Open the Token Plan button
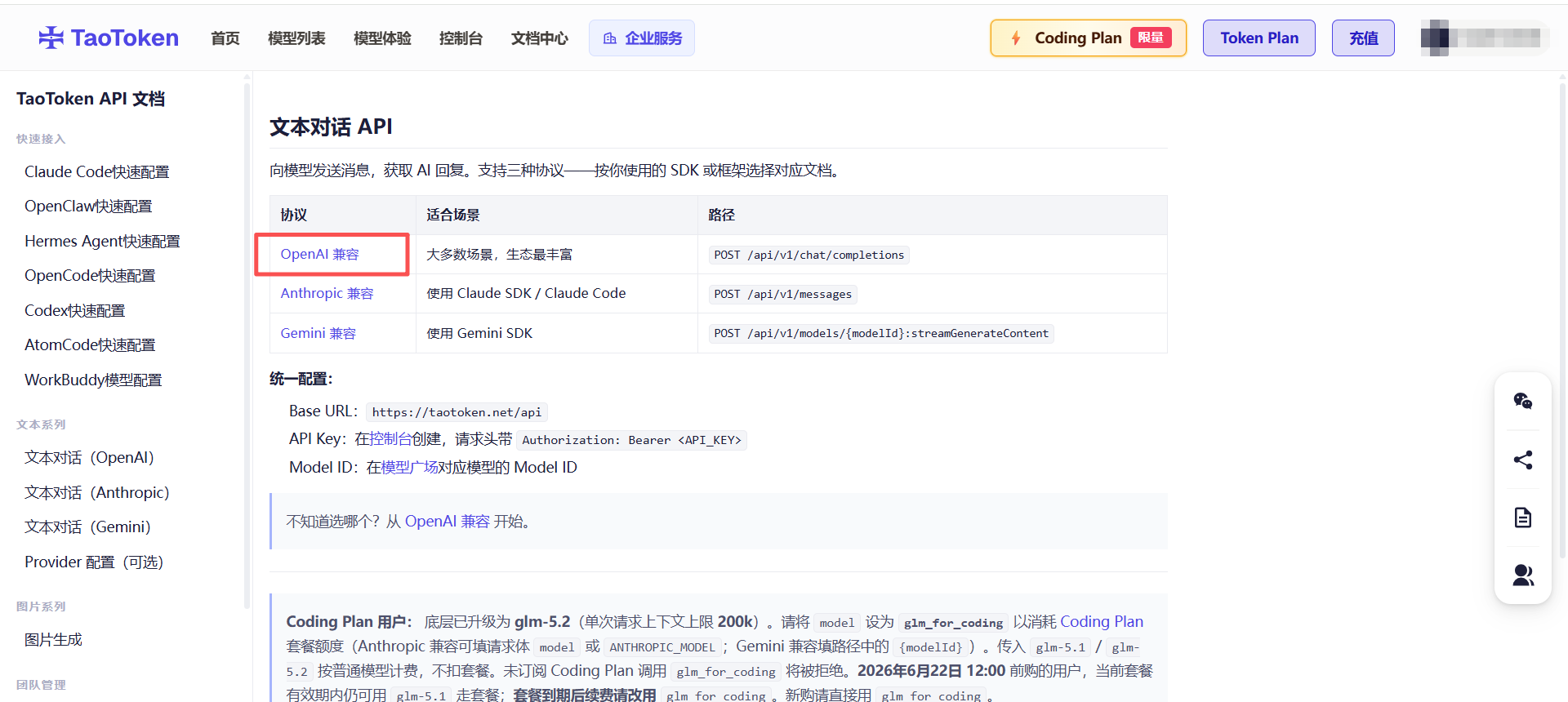The width and height of the screenshot is (1568, 702). [1259, 38]
